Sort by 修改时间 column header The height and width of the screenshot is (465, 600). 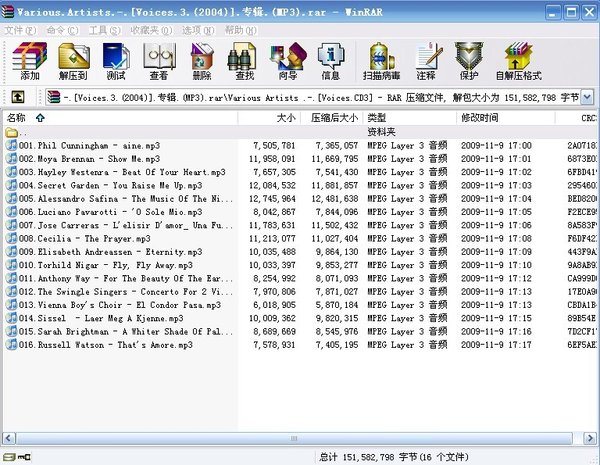click(x=505, y=118)
